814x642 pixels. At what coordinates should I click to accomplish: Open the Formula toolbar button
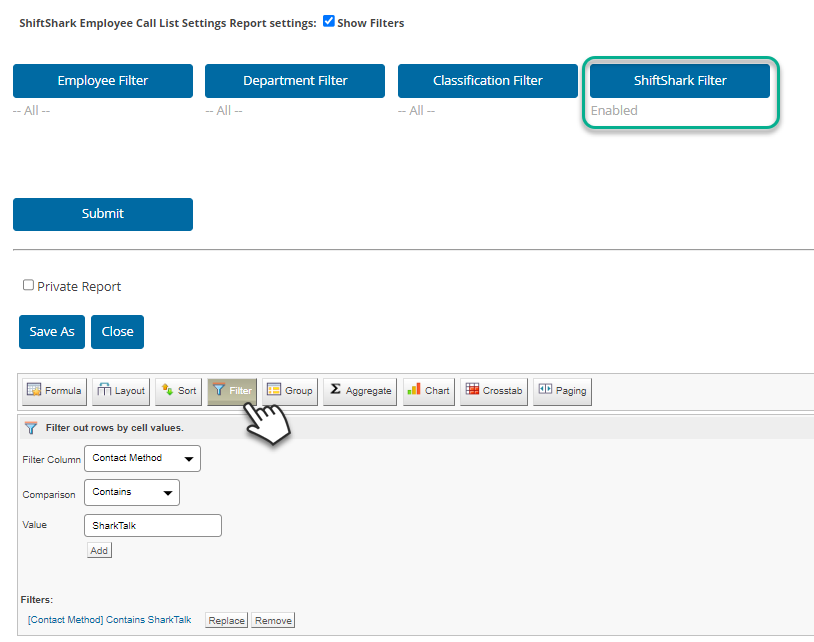point(55,391)
